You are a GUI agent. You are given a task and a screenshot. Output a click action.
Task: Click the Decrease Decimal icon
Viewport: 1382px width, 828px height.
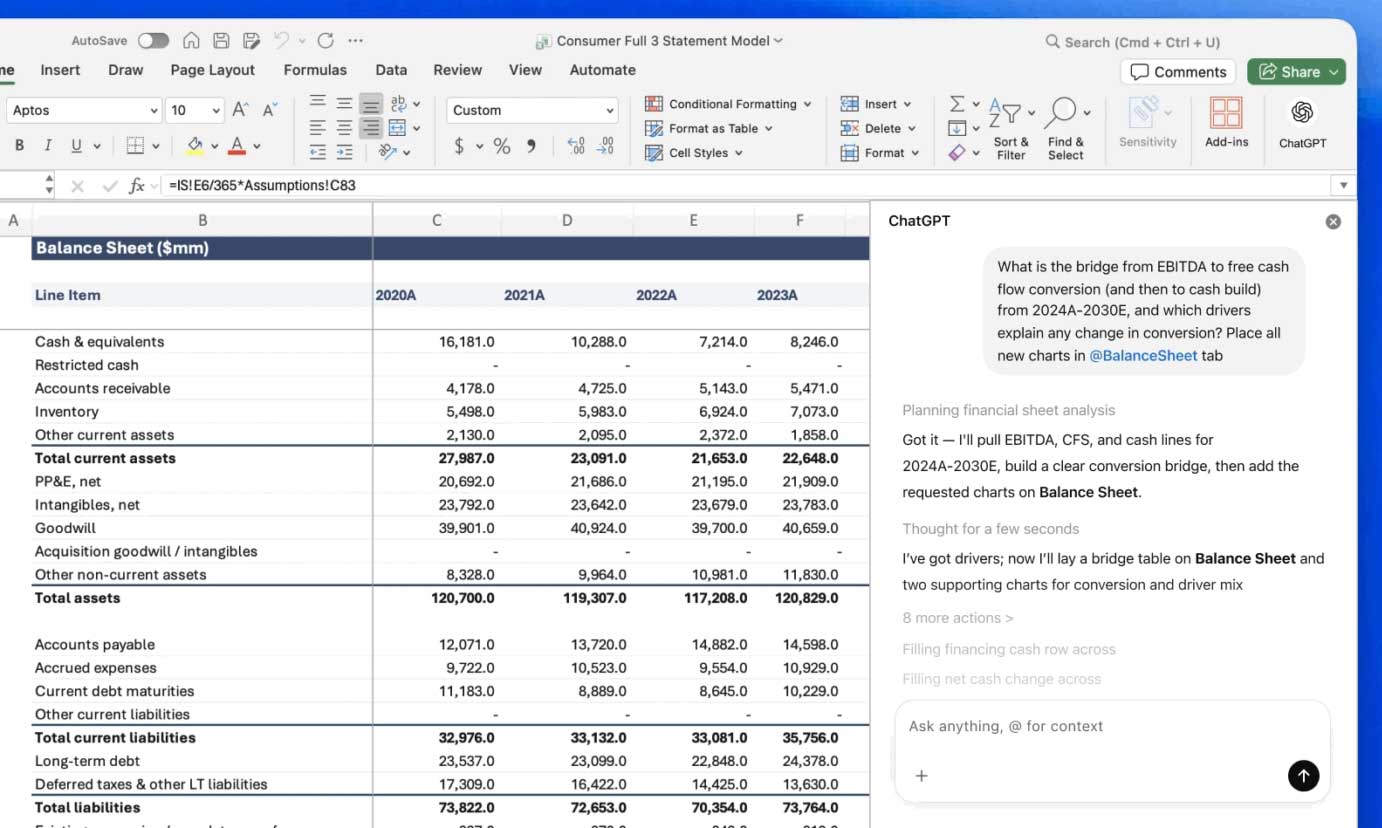605,146
